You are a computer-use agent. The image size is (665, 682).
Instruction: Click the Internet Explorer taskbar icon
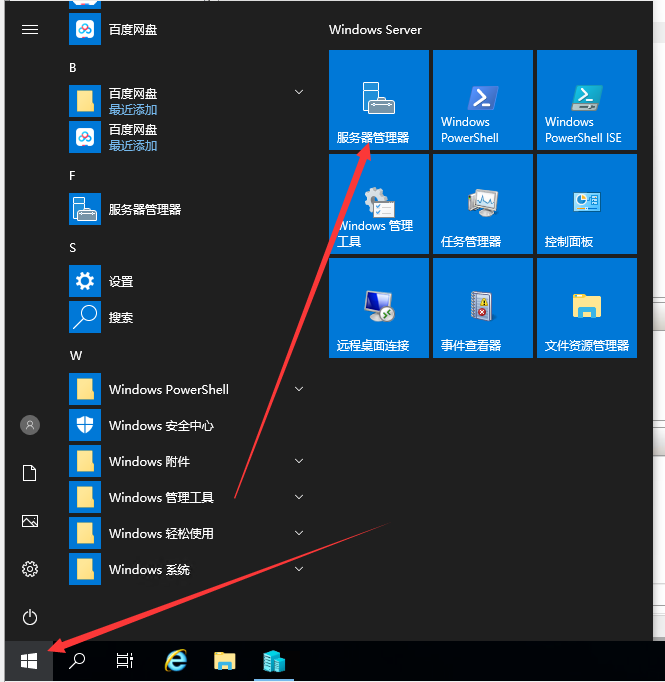(176, 661)
